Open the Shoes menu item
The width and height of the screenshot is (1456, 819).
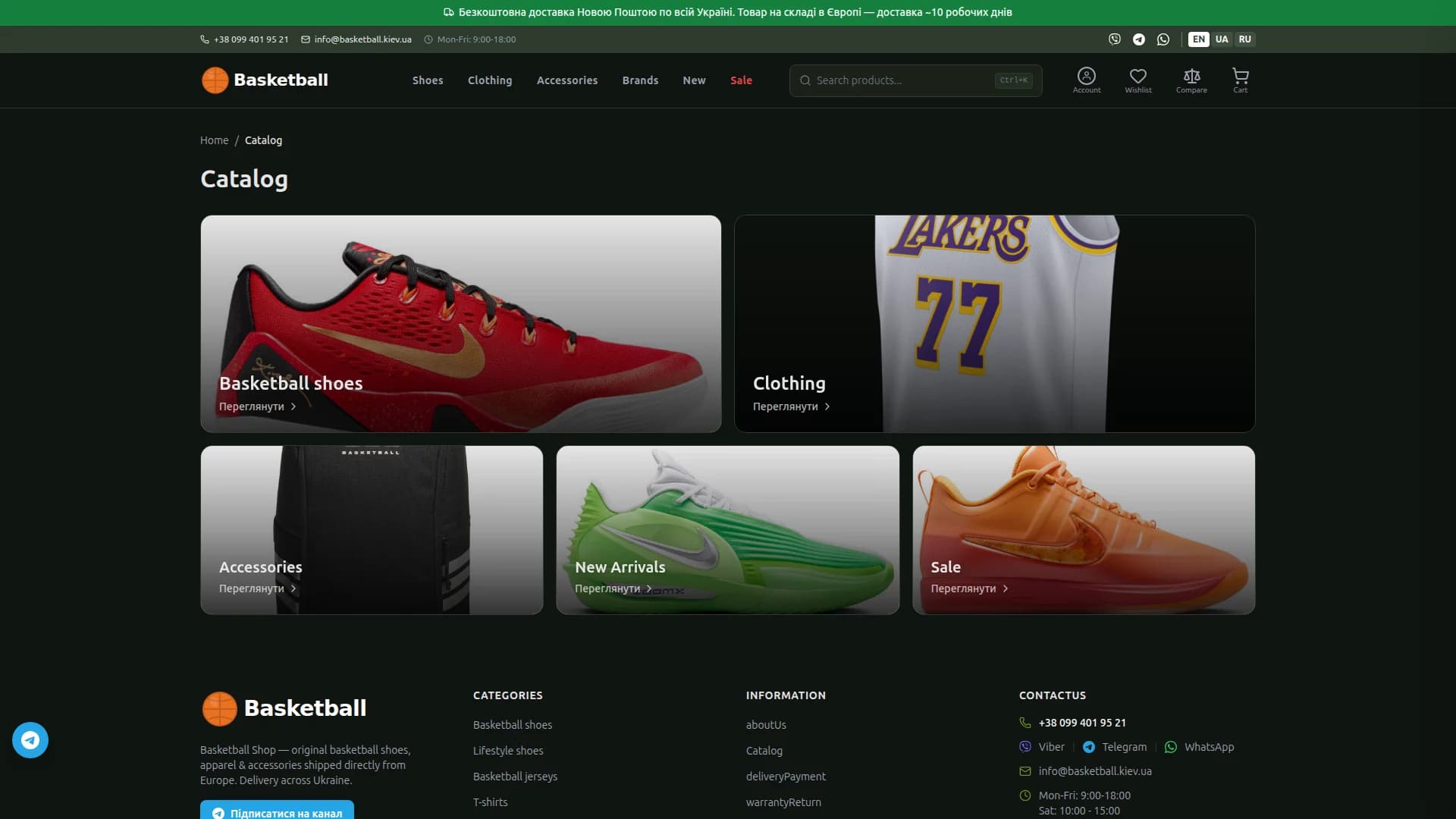(x=428, y=80)
